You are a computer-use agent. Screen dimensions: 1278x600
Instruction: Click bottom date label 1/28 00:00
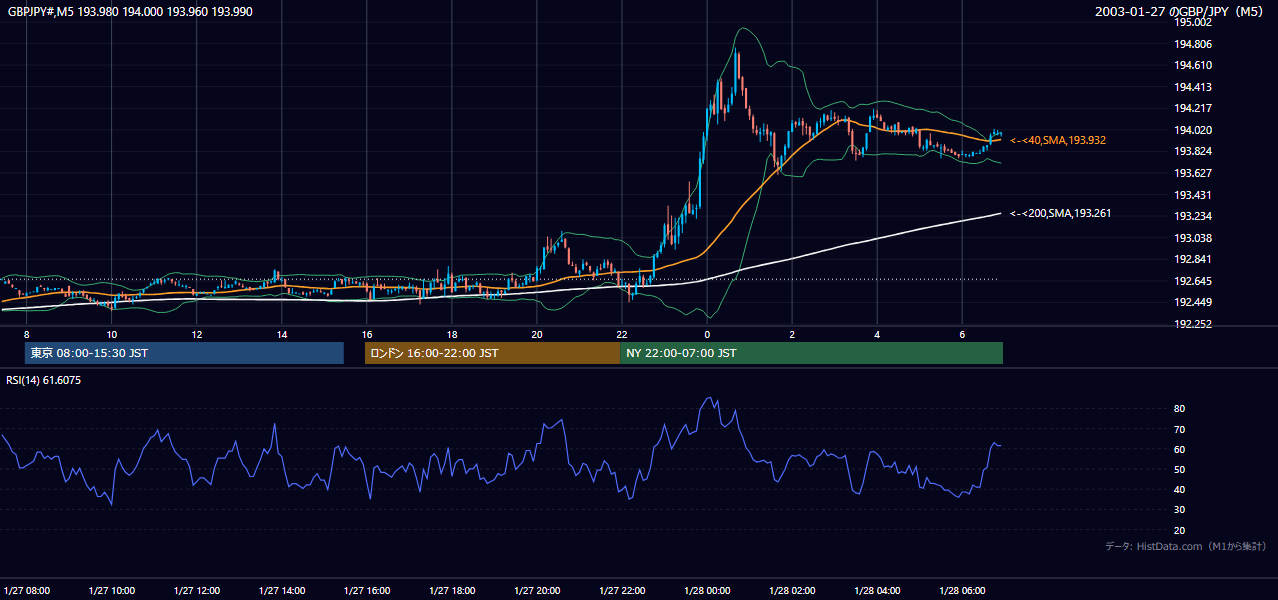point(707,590)
